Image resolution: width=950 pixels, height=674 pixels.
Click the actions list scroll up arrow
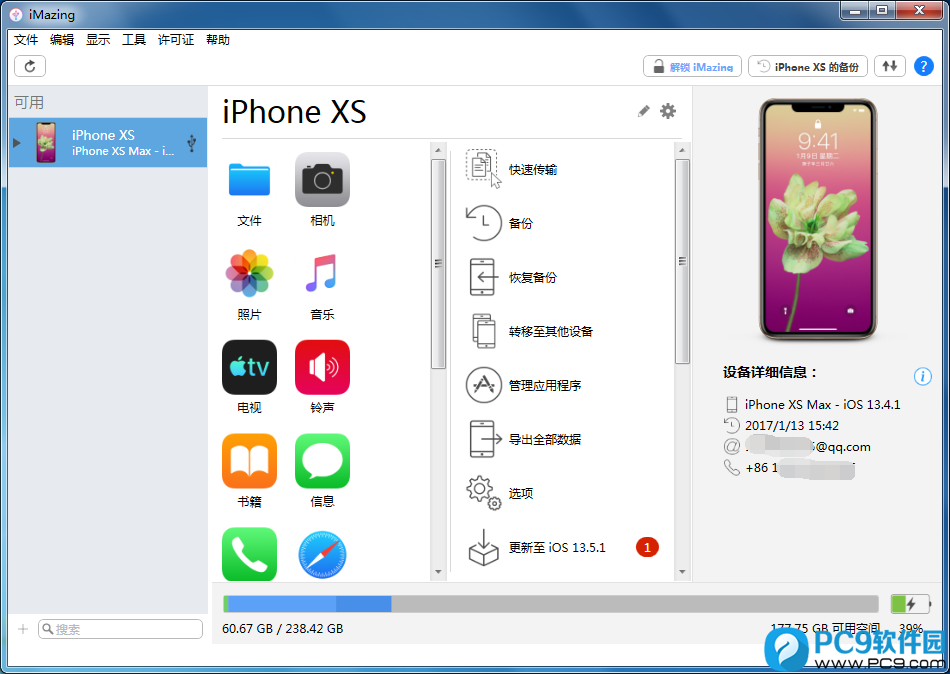coord(682,150)
